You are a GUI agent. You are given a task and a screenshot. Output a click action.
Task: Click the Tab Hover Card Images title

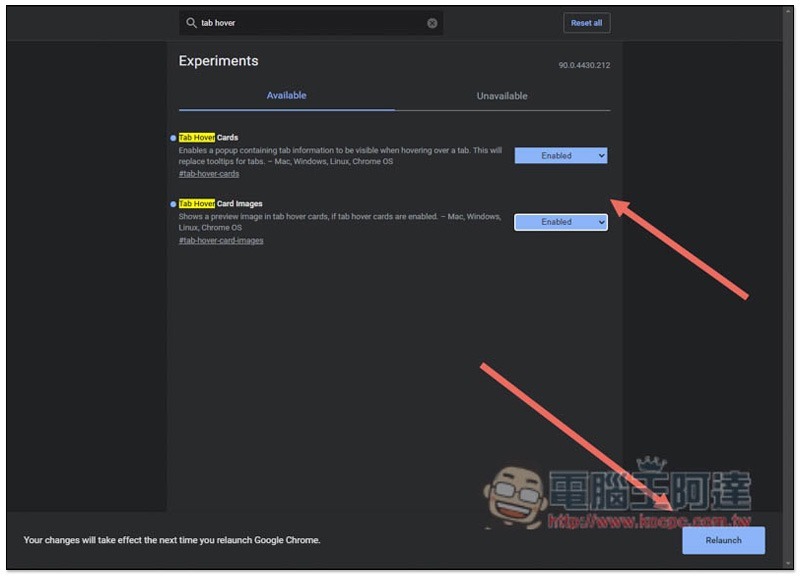point(220,204)
